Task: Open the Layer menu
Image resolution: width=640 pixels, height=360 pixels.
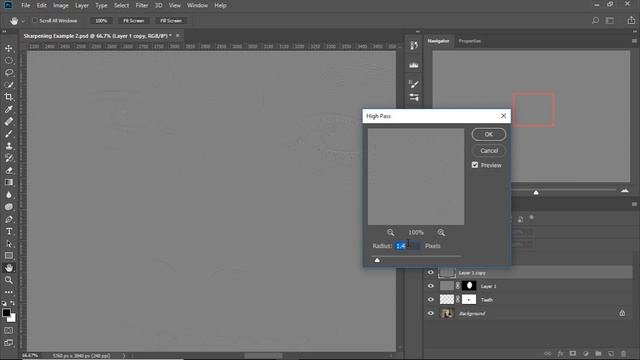Action: click(82, 5)
